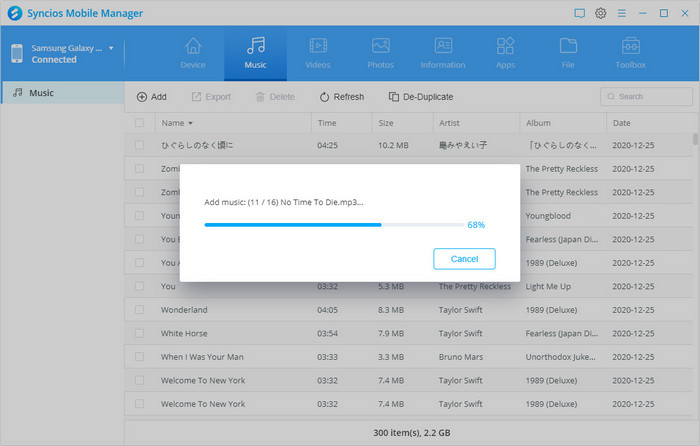Image resolution: width=700 pixels, height=446 pixels.
Task: Check the When I Was Your Man checkbox
Action: pos(139,357)
